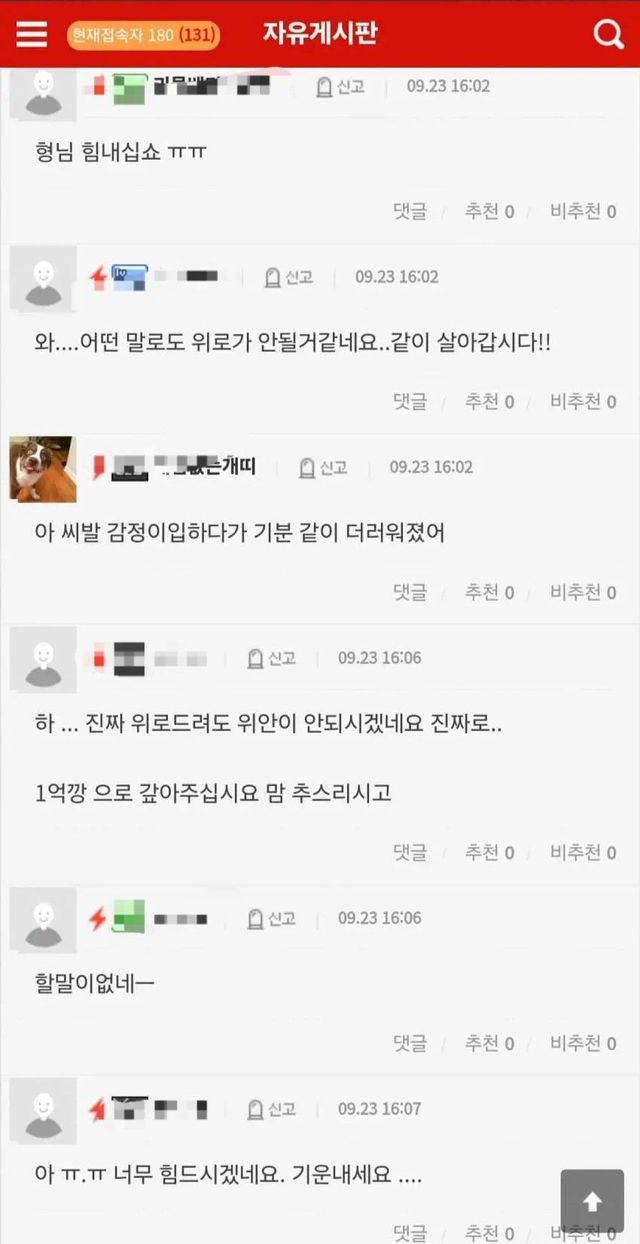Screen dimensions: 640x1244
Task: Downvote 비추천 on the 감정이입하다가 comment
Action: [x=583, y=592]
